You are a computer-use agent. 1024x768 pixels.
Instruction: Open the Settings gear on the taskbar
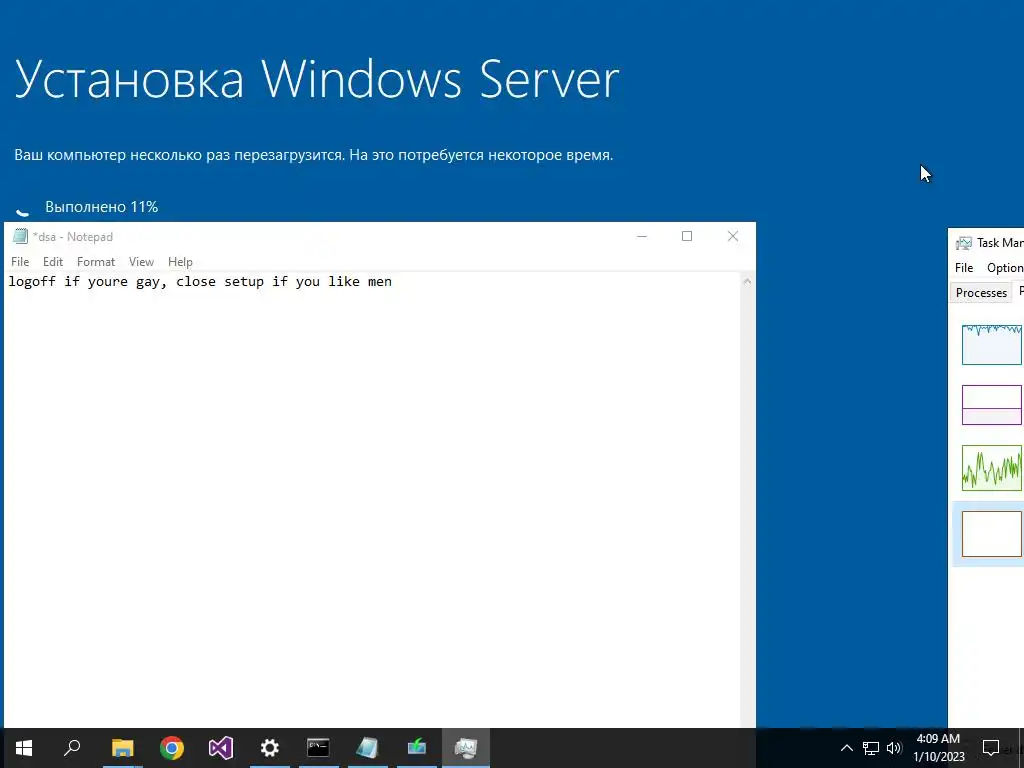[270, 748]
